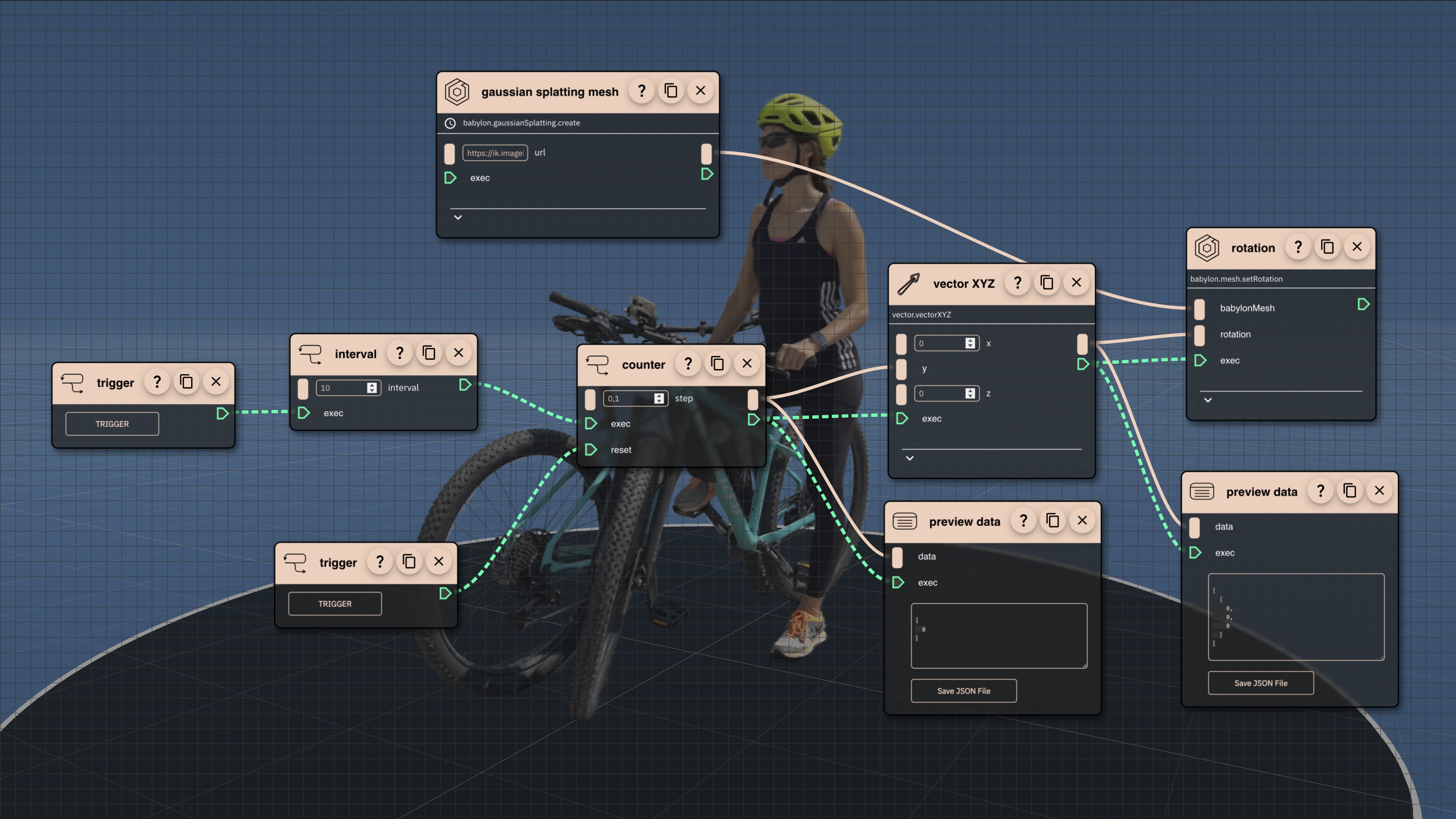Click the clock icon beside babylon.gaussianSplatting.create

point(450,123)
